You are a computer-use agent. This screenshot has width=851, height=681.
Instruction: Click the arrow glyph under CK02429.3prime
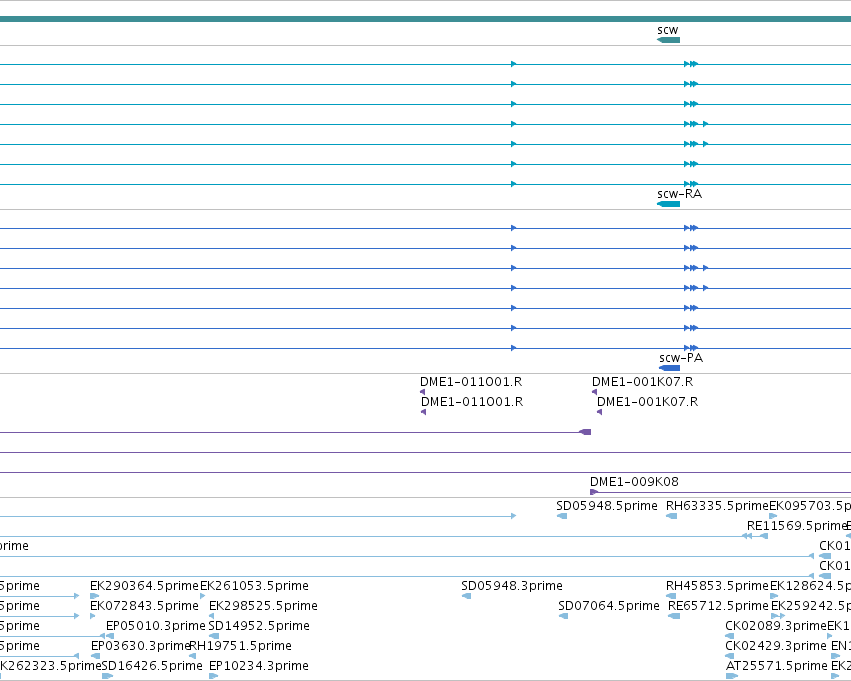730,656
